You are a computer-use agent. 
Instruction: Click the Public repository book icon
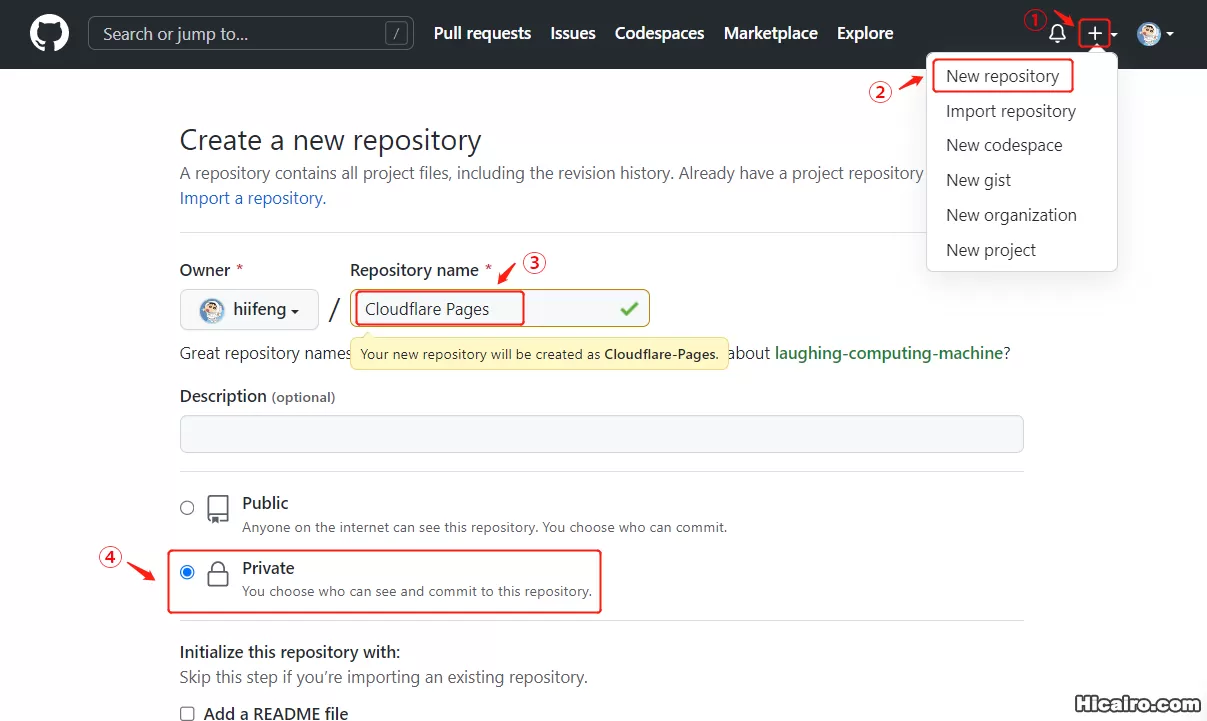tap(218, 509)
